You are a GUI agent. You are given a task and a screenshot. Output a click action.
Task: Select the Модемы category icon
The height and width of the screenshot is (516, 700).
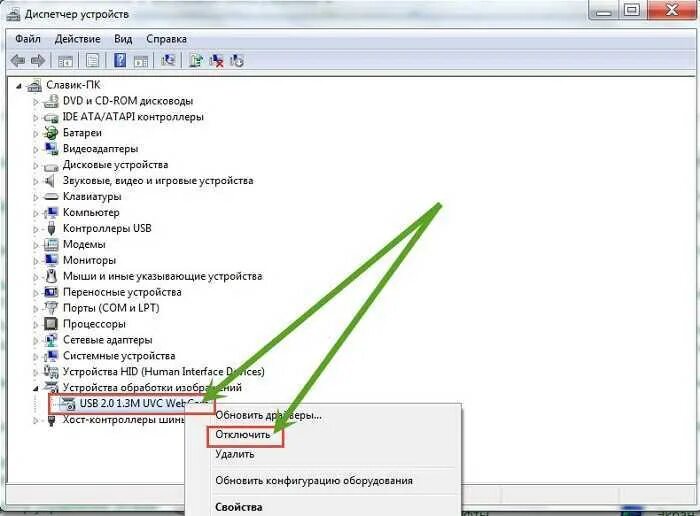(x=51, y=245)
